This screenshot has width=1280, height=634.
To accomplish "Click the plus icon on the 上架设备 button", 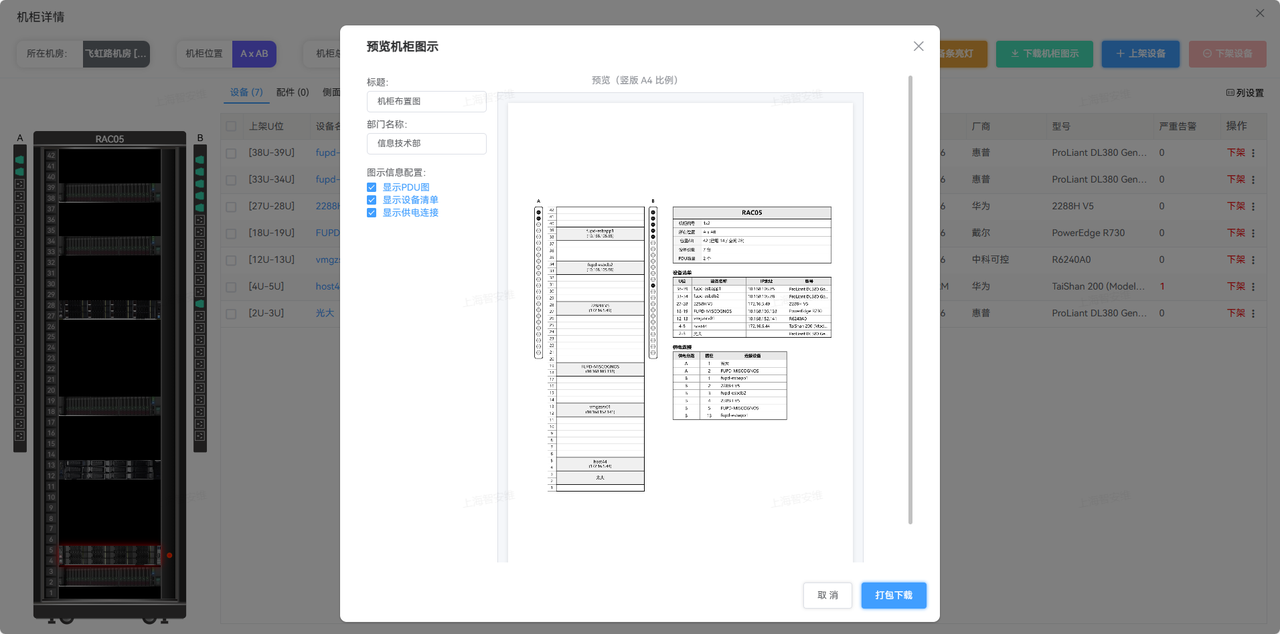I will [1120, 54].
